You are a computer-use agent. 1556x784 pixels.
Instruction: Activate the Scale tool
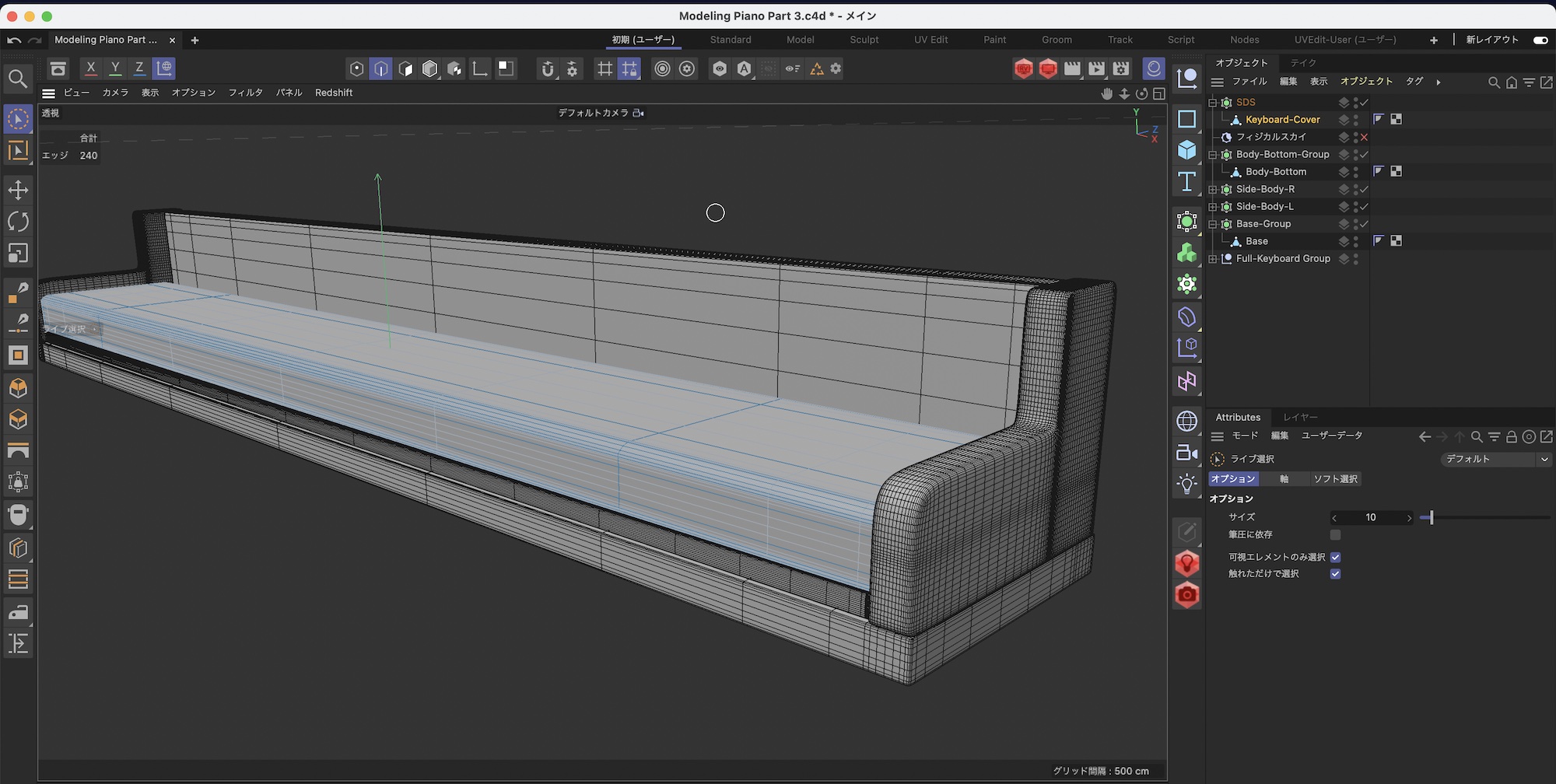pyautogui.click(x=18, y=254)
